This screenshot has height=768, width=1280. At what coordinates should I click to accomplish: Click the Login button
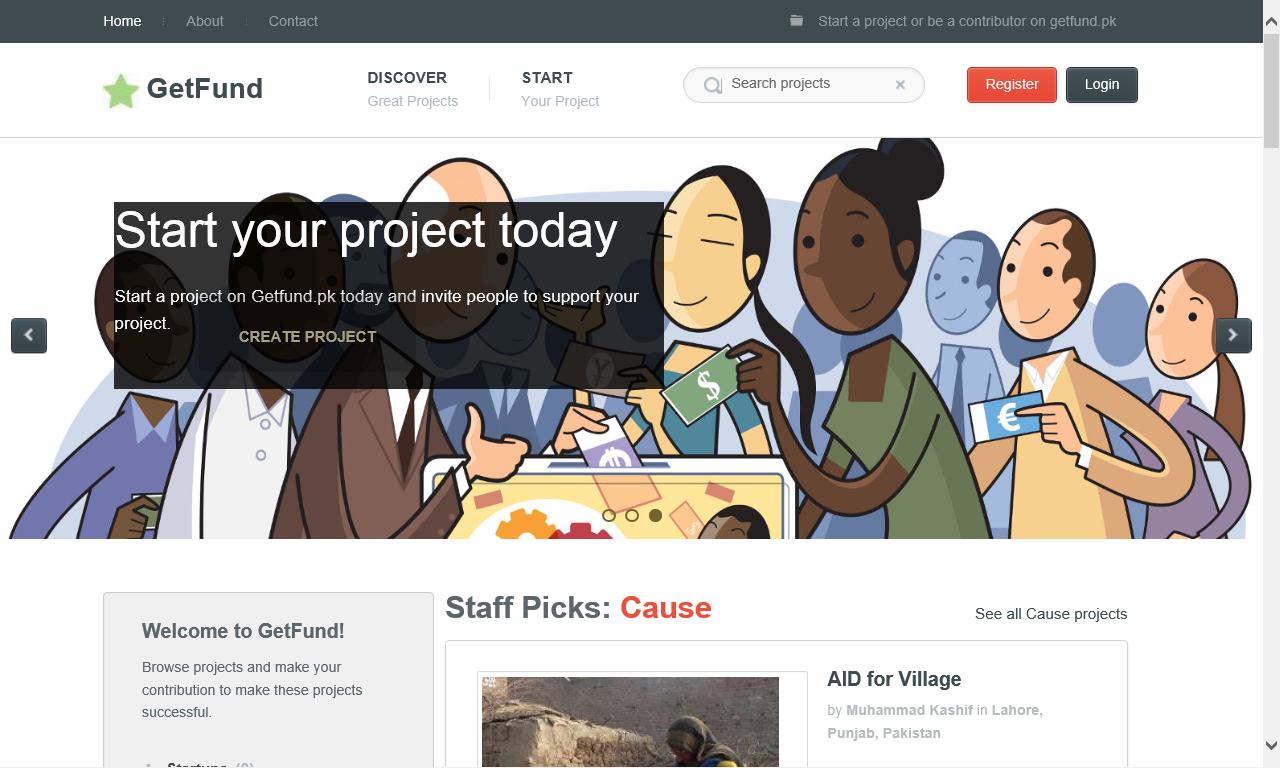1102,85
